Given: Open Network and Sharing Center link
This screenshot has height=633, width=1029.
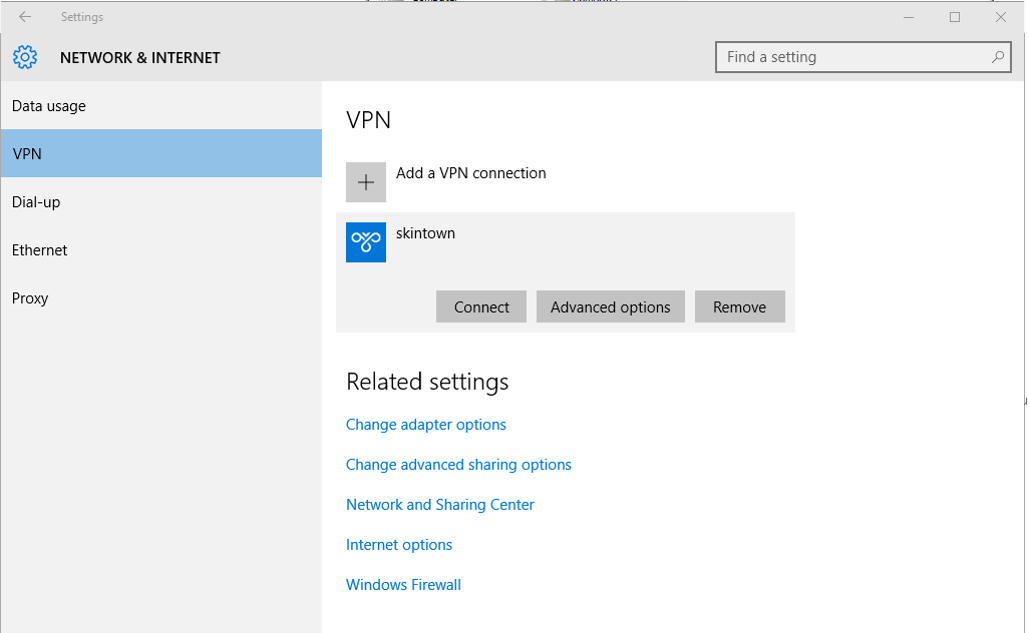Looking at the screenshot, I should click(440, 504).
